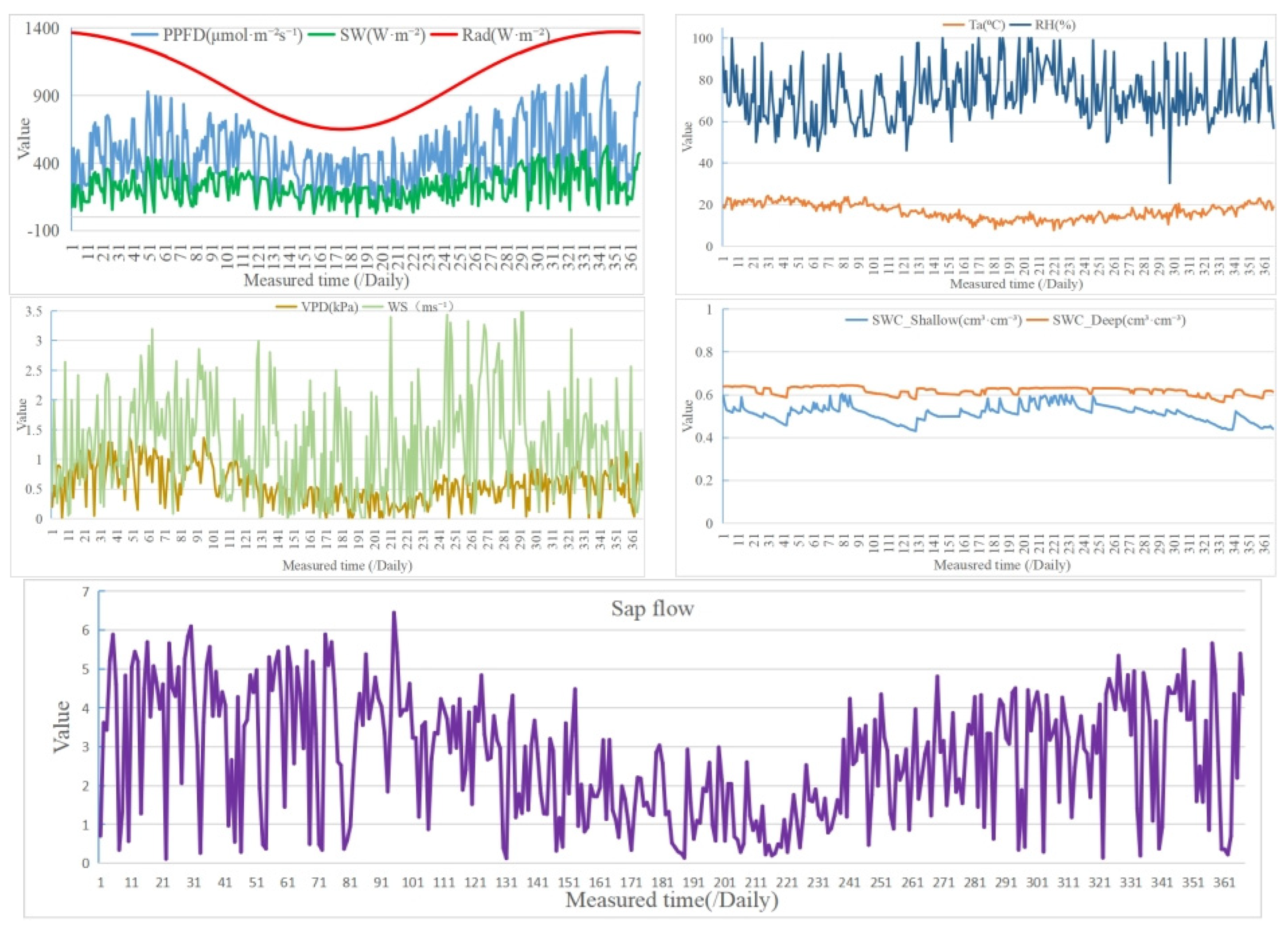1288x931 pixels.
Task: Click the Sap flow peak near day 95
Action: 394,613
